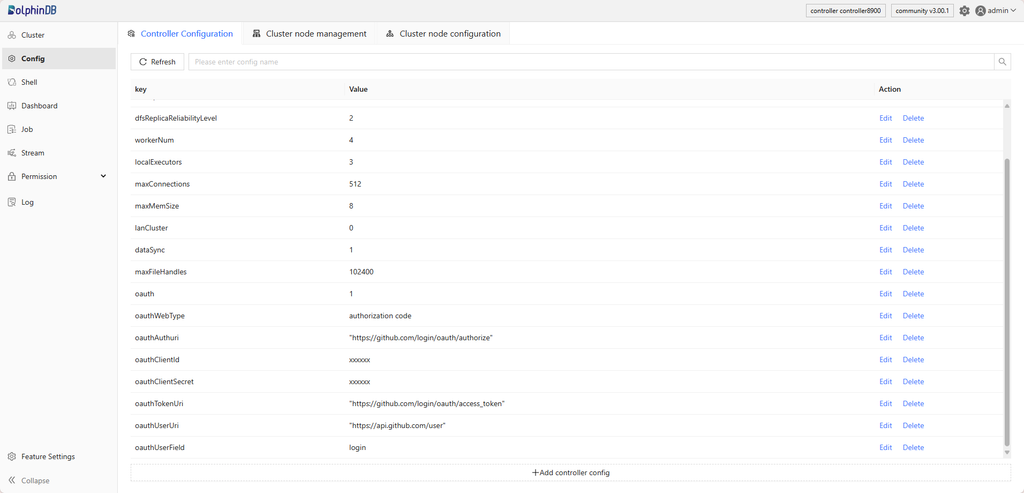Switch to Cluster node management tab
Screen dimensions: 1024x493
pyautogui.click(x=309, y=34)
